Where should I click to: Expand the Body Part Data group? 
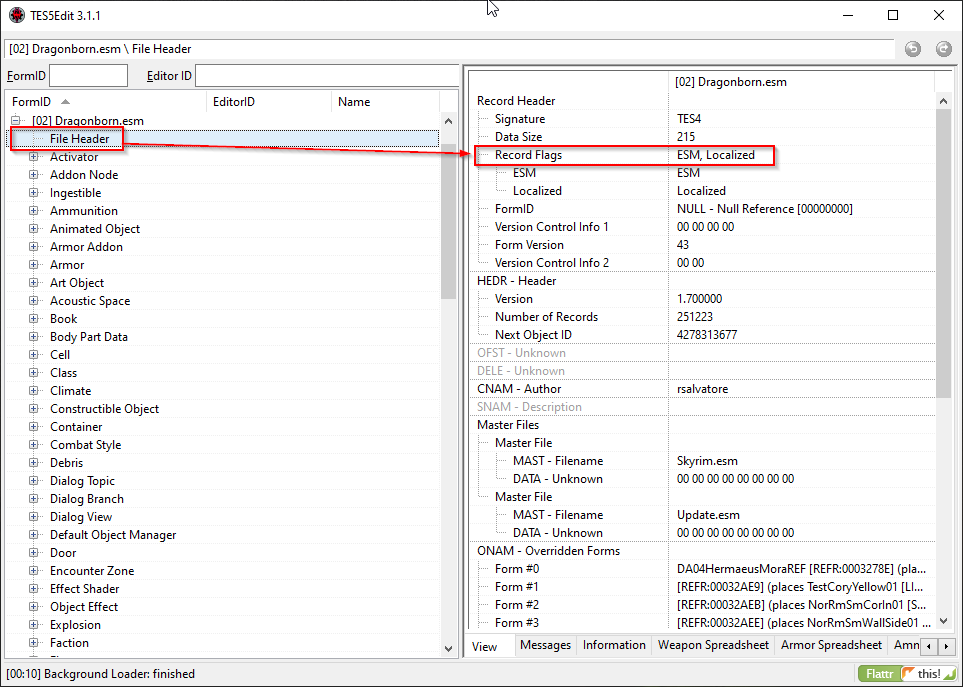click(34, 336)
